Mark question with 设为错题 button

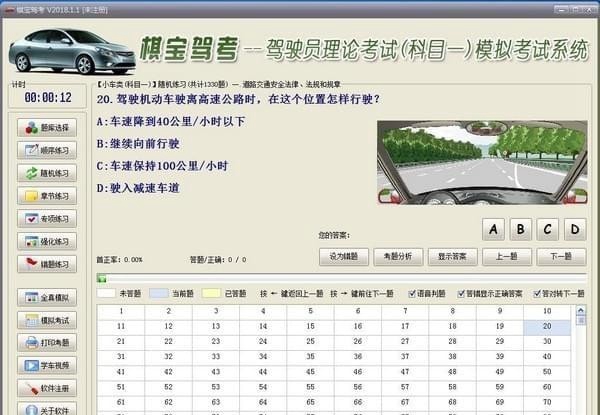pos(344,257)
